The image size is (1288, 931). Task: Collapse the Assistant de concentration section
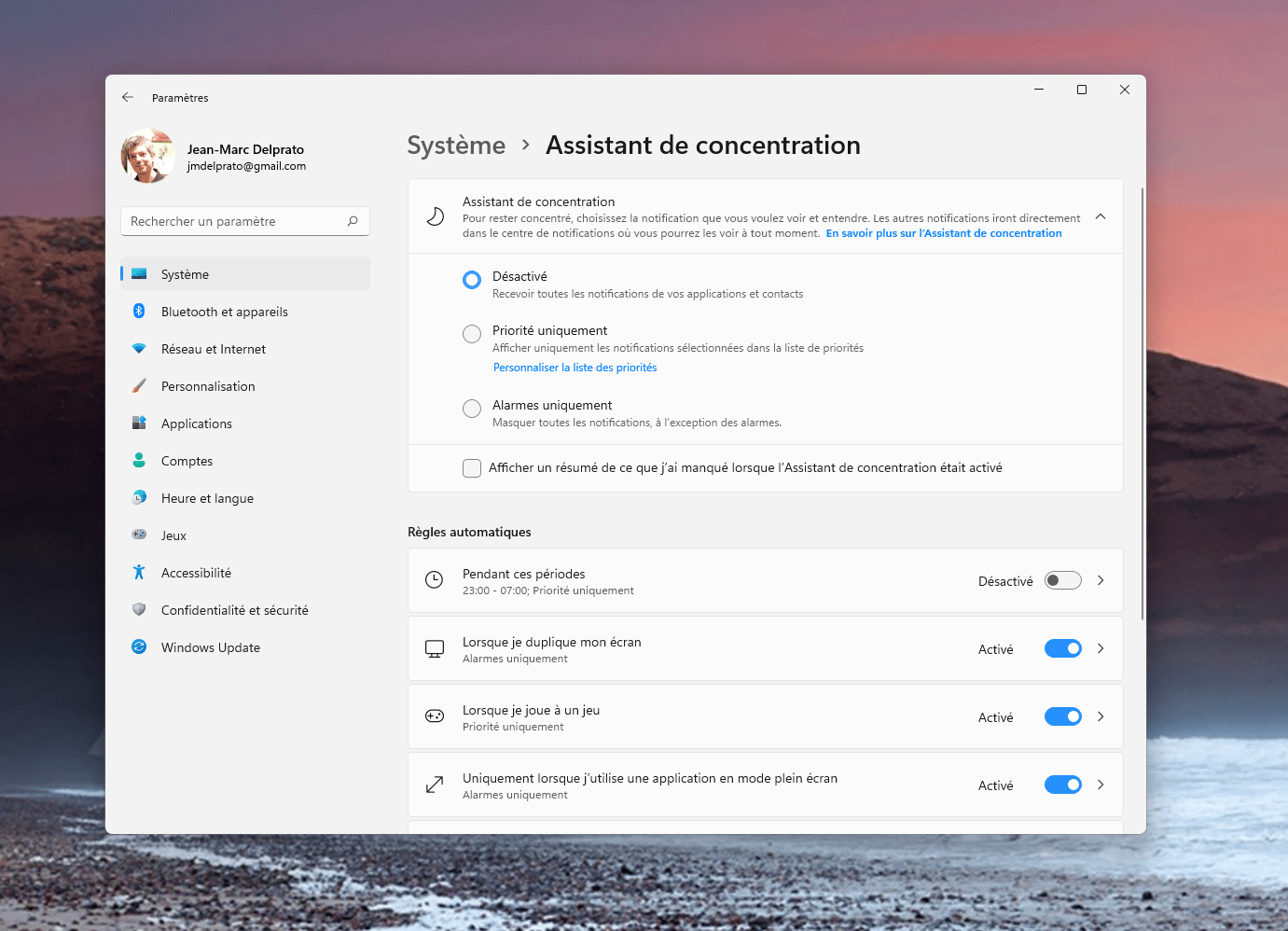[1101, 216]
